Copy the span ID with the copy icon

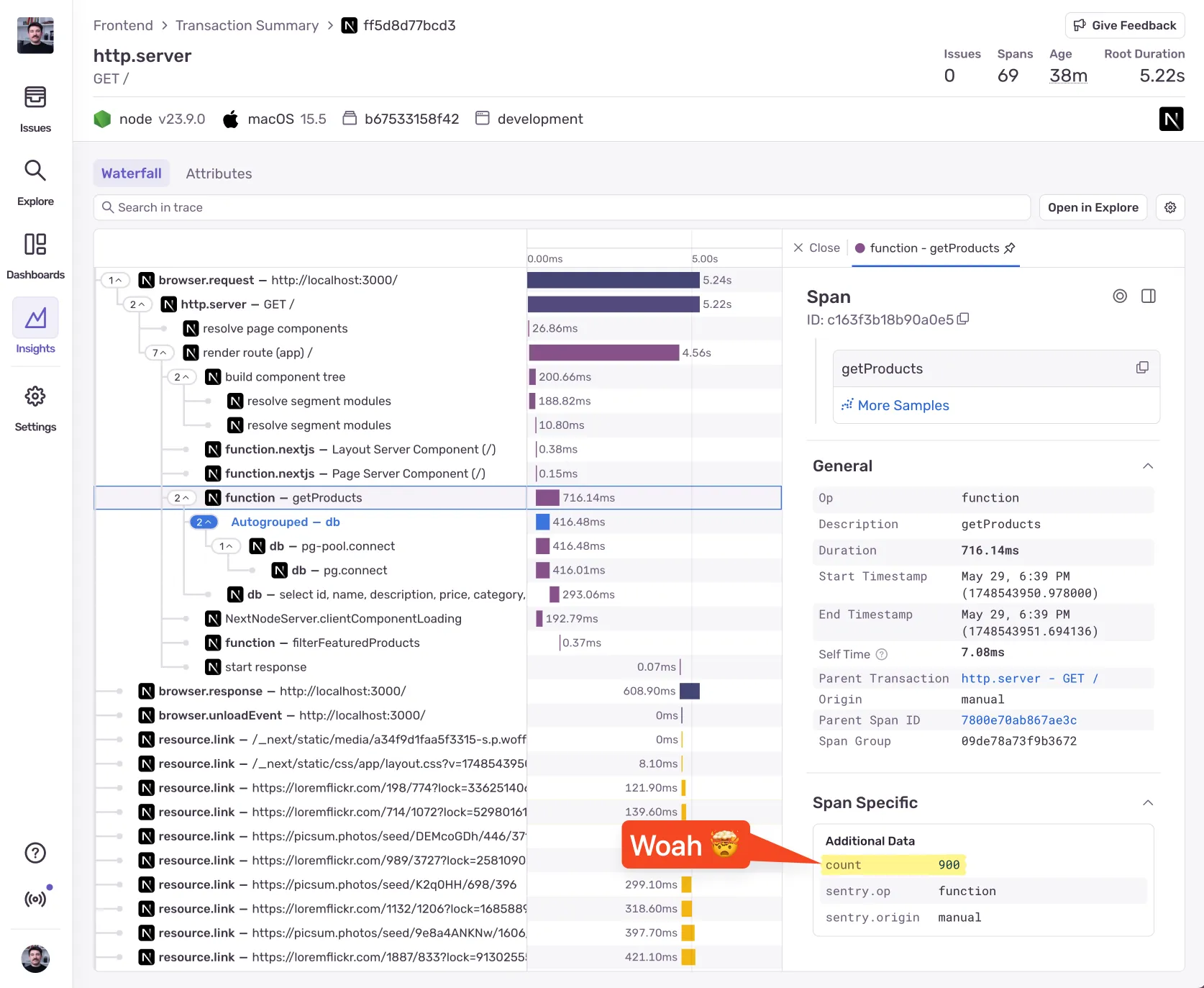[x=963, y=319]
